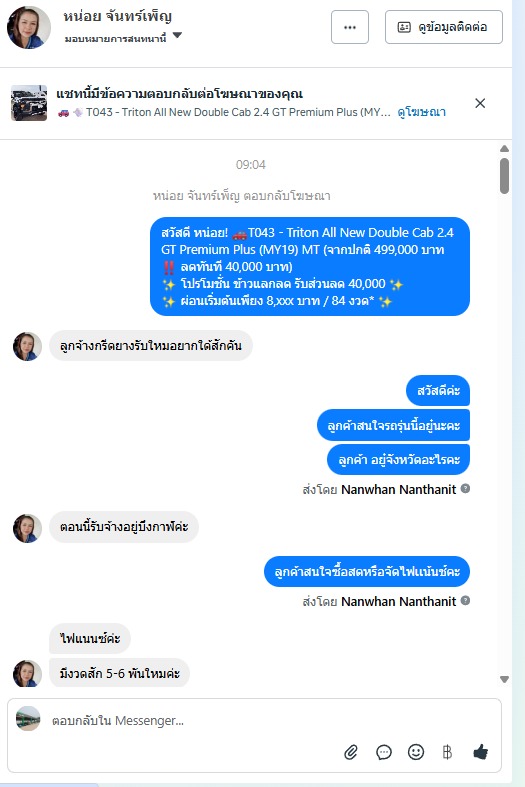
Task: Click the scrollbar up arrow
Action: [x=504, y=149]
